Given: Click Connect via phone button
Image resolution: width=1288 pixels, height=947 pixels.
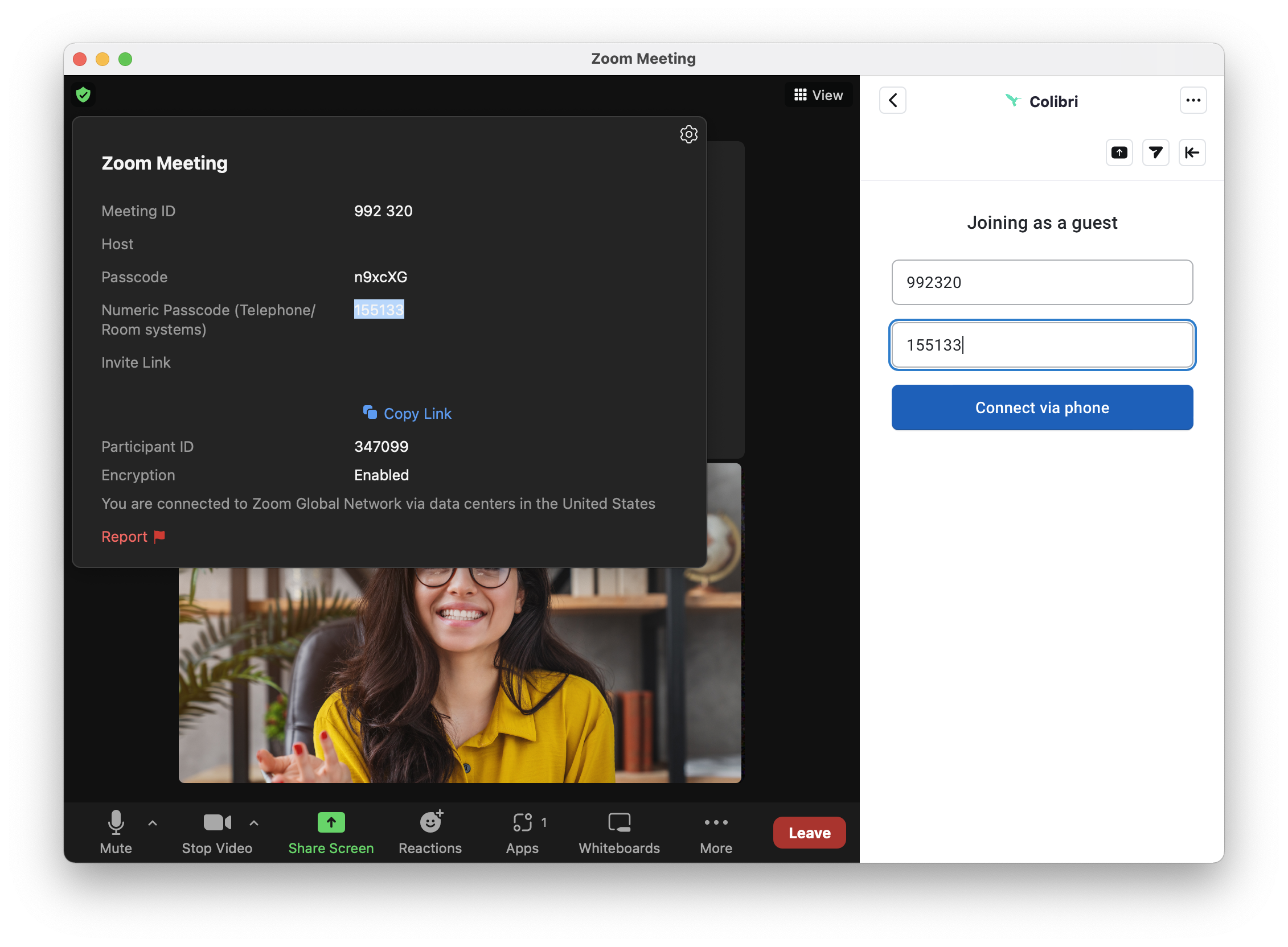Looking at the screenshot, I should [x=1042, y=407].
